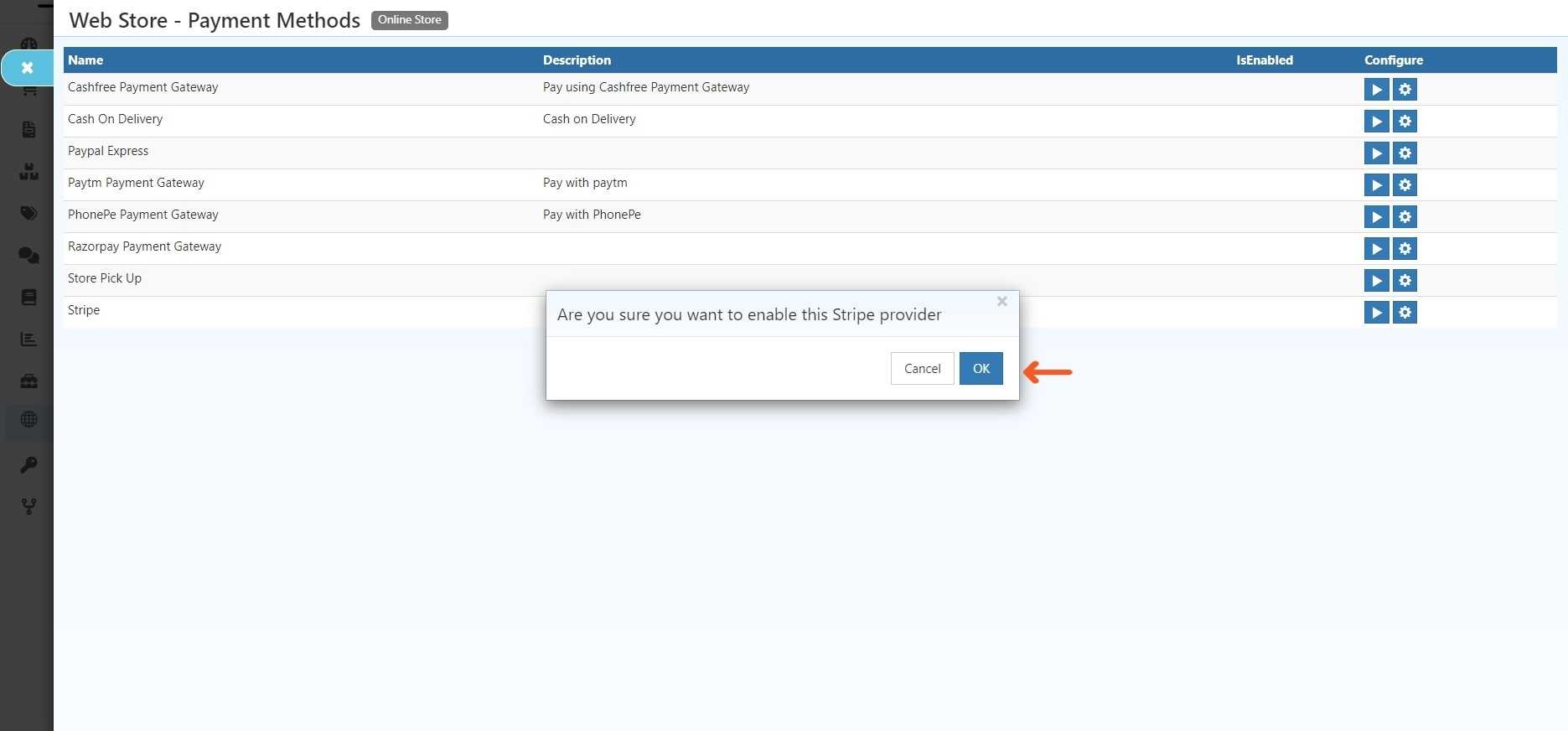The width and height of the screenshot is (1568, 731).
Task: Click the book icon in the sidebar
Action: (x=28, y=297)
